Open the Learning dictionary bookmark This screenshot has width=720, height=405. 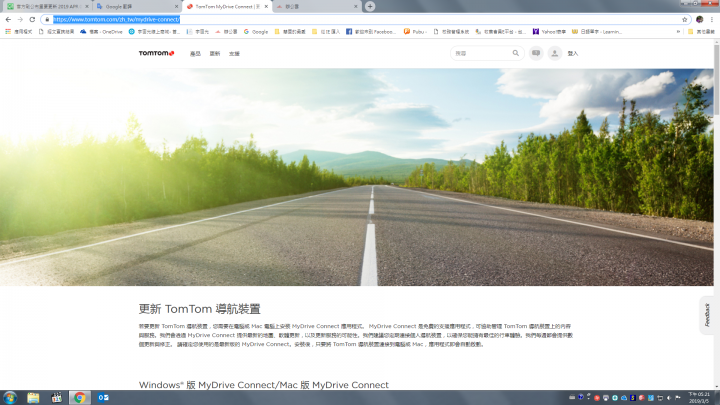[596, 32]
